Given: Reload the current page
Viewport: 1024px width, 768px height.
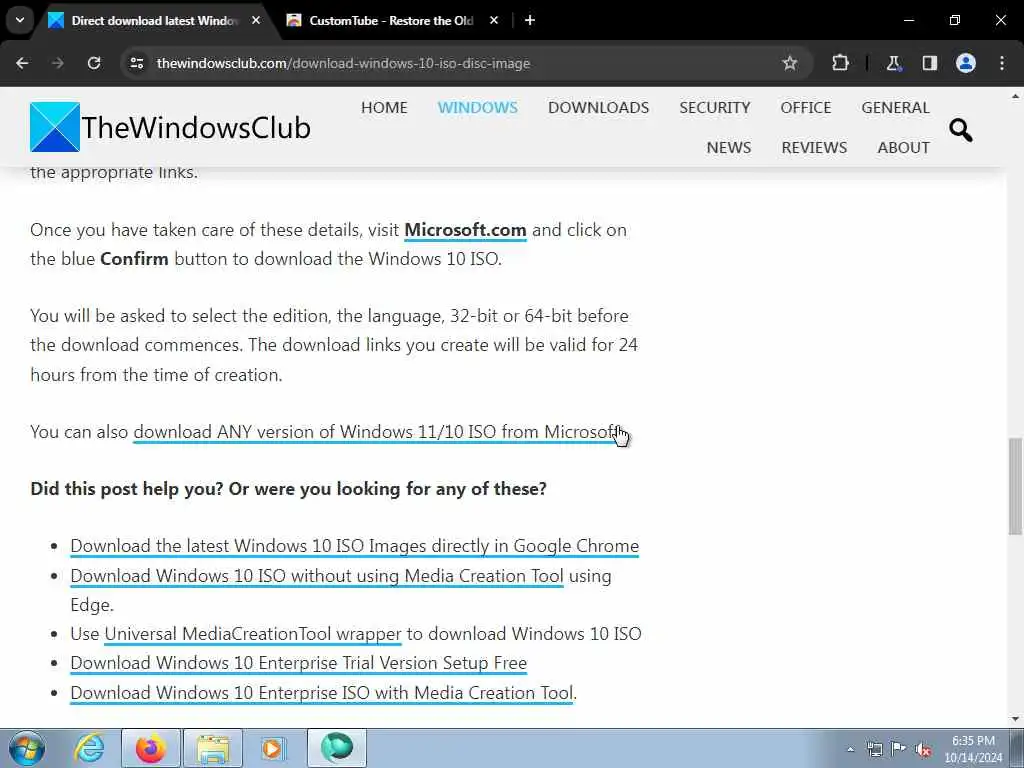Looking at the screenshot, I should [94, 63].
